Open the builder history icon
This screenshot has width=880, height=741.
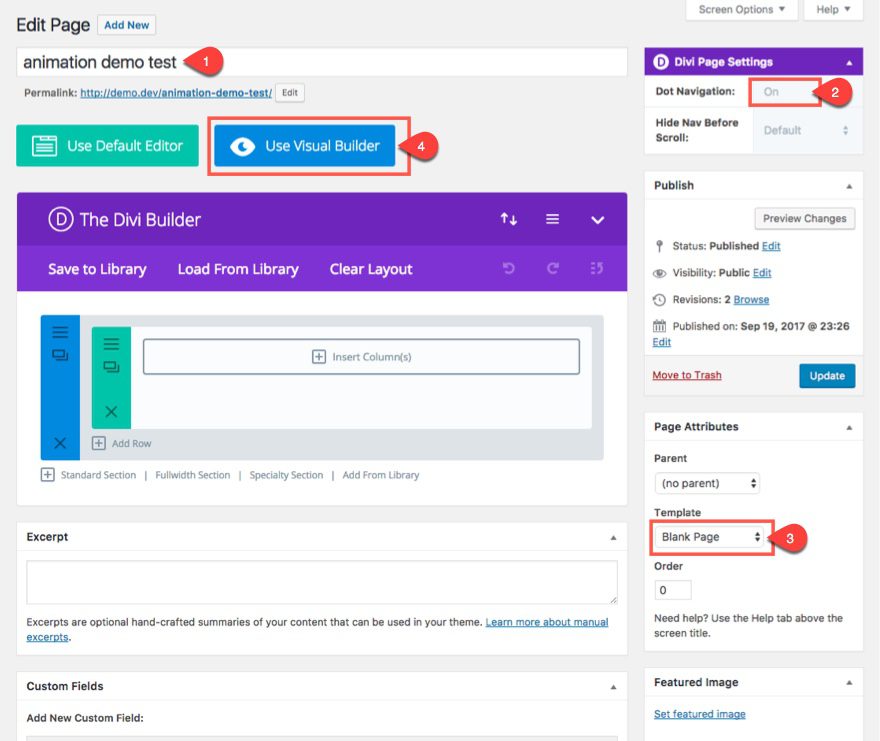click(597, 269)
